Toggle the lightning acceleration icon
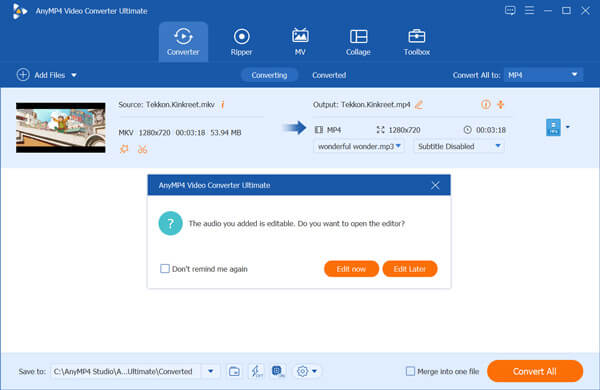The image size is (600, 390). coord(256,371)
